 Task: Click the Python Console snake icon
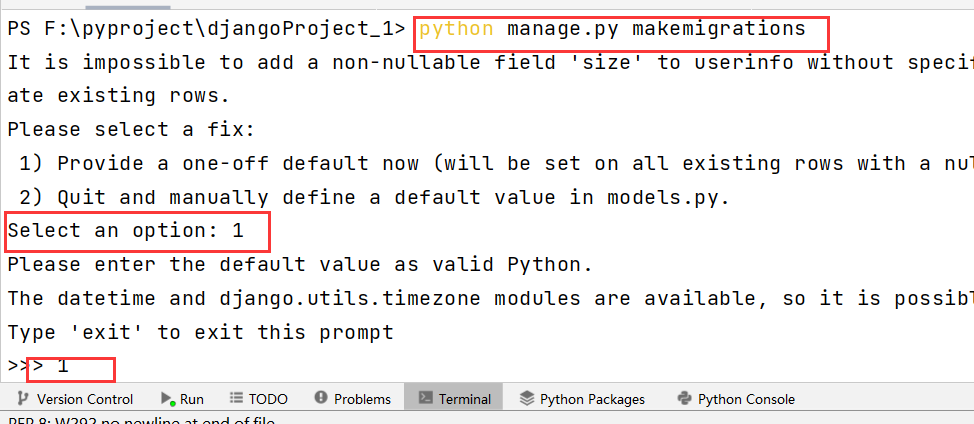684,399
